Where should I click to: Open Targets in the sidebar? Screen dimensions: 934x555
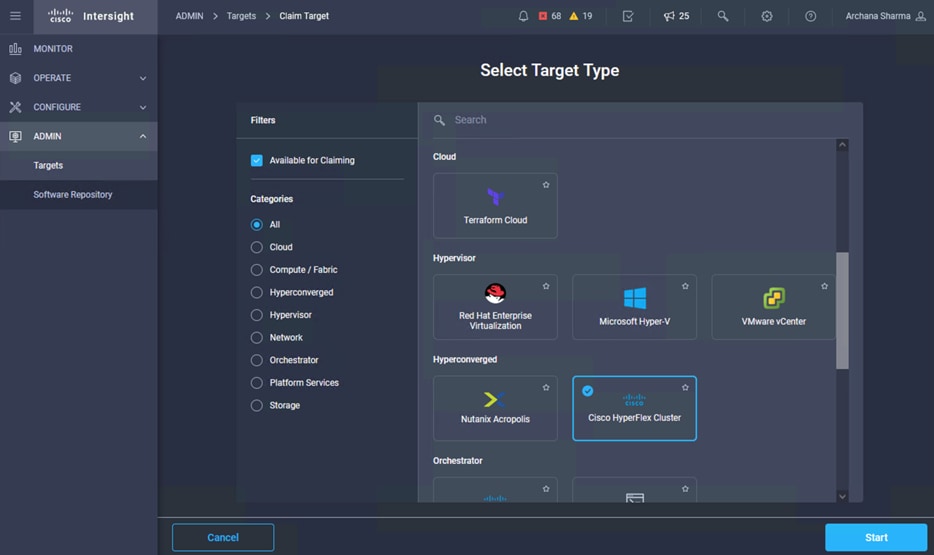79,166
